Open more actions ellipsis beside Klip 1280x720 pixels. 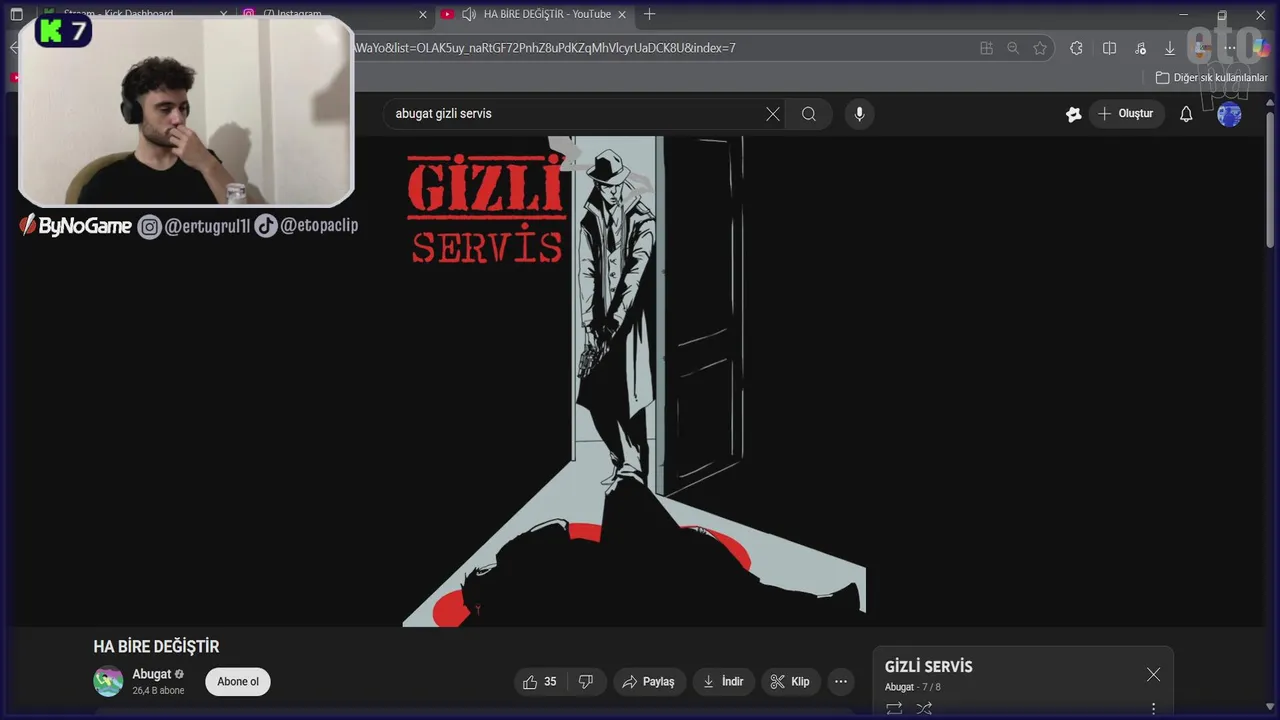point(841,682)
